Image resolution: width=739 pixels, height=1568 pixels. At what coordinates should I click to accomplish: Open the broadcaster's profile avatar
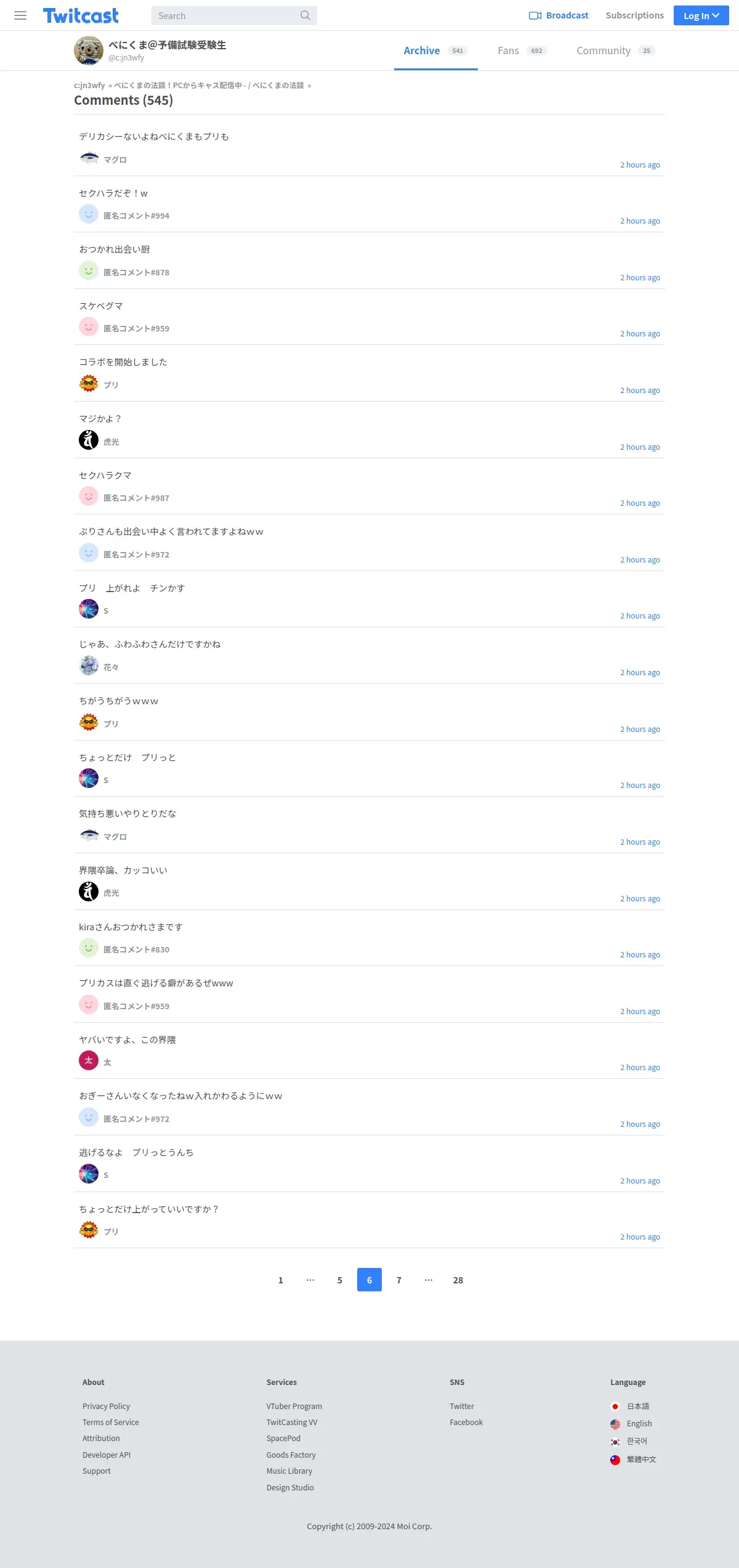click(89, 51)
